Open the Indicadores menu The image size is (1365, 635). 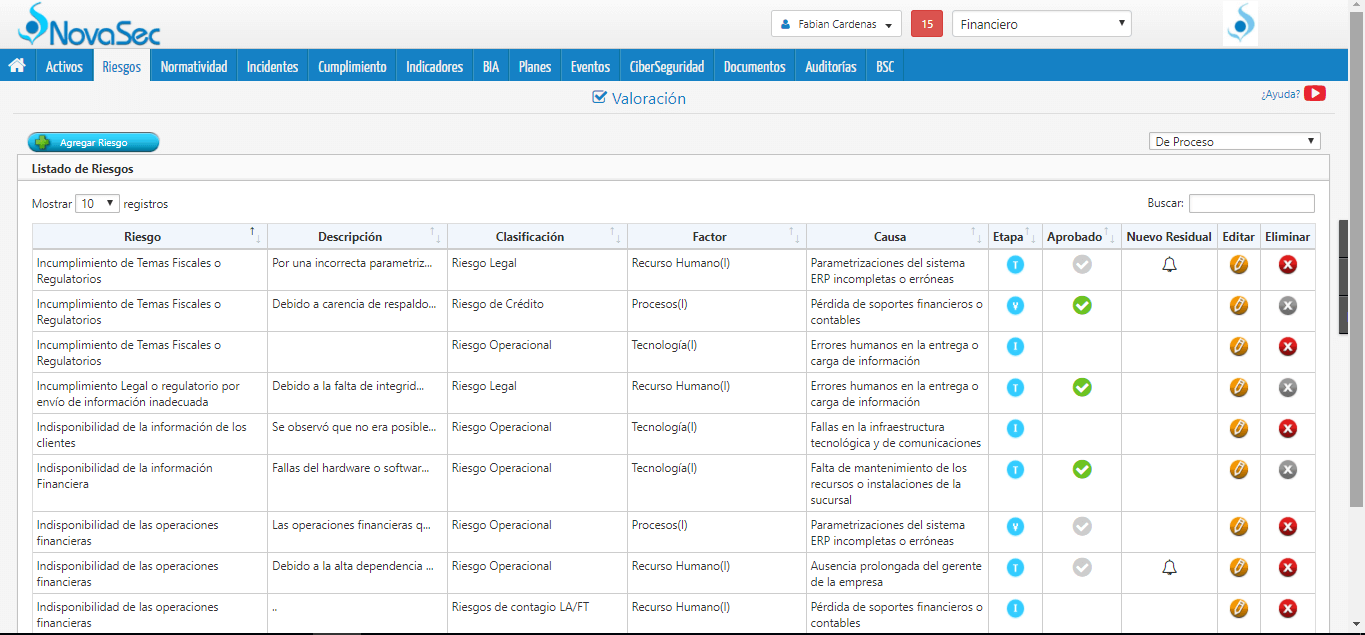point(434,66)
